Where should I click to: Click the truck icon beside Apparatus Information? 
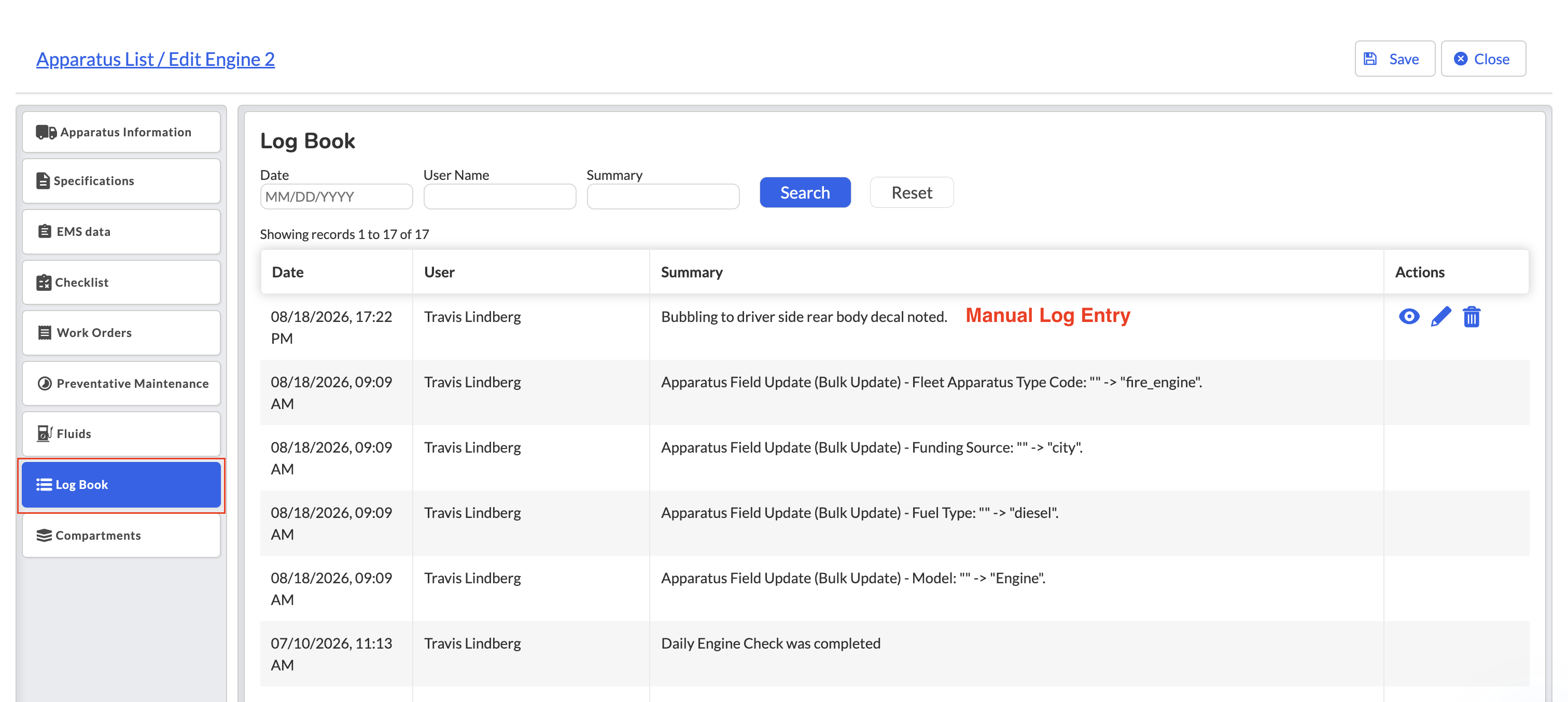pos(46,132)
